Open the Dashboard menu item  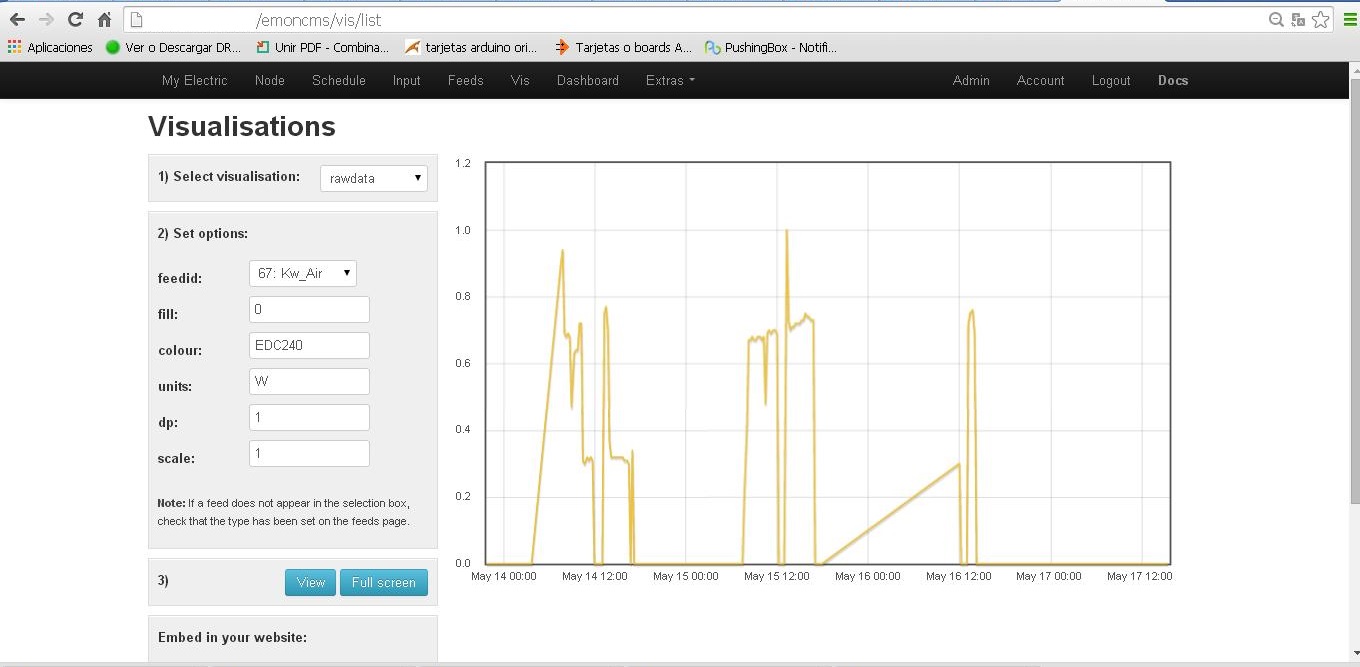point(588,81)
